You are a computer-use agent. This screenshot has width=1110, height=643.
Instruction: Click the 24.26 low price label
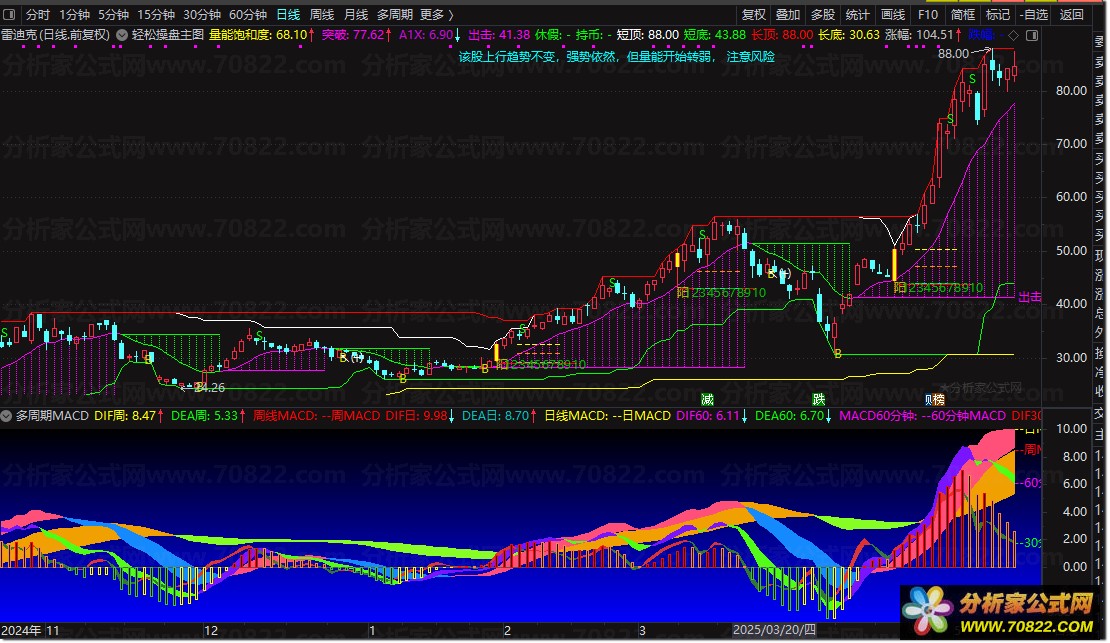tap(210, 387)
